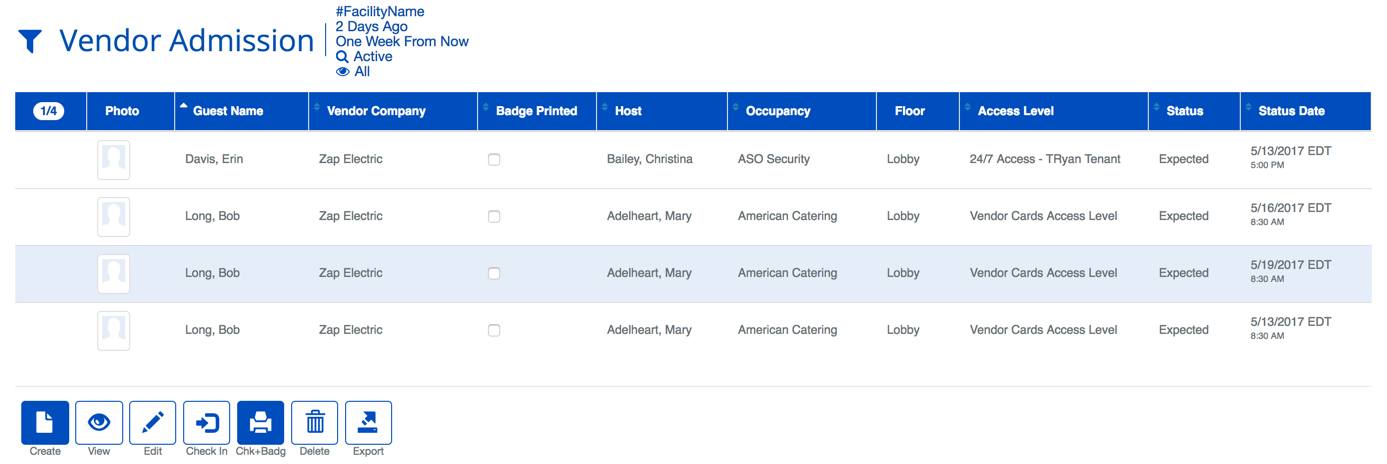
Task: Sort by Vendor Company column header
Action: (376, 111)
